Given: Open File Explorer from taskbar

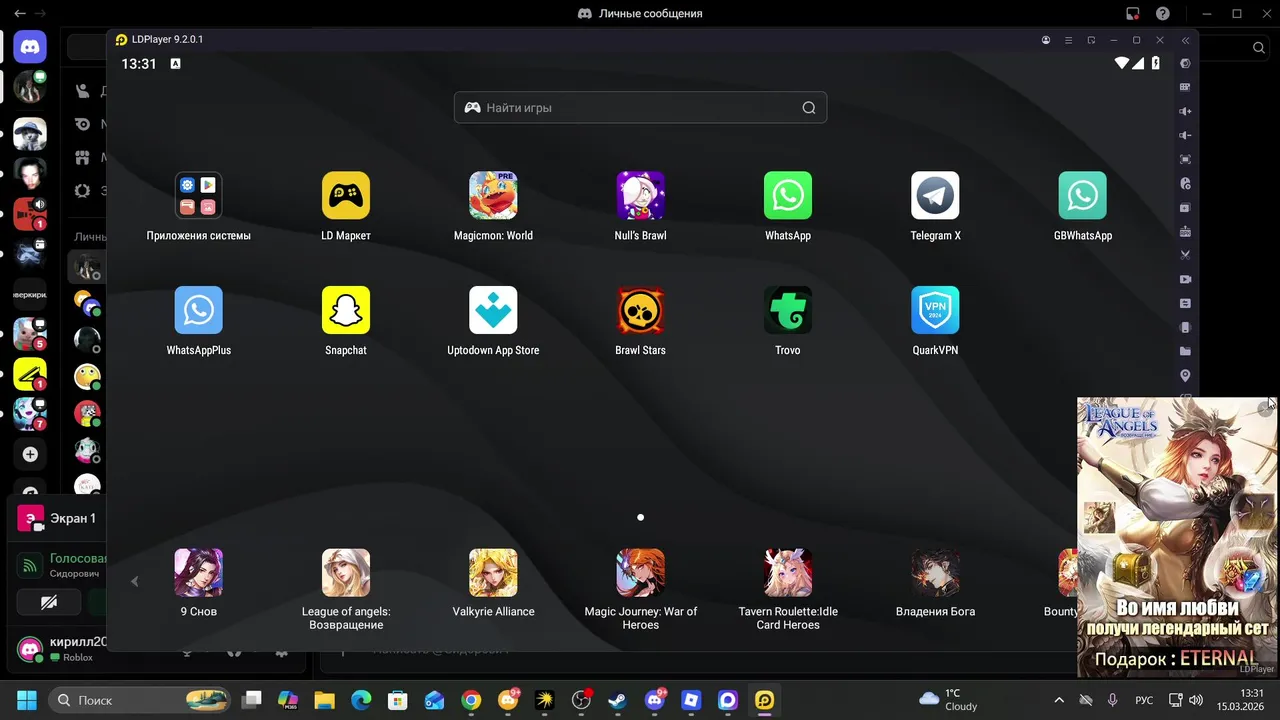Looking at the screenshot, I should [323, 700].
